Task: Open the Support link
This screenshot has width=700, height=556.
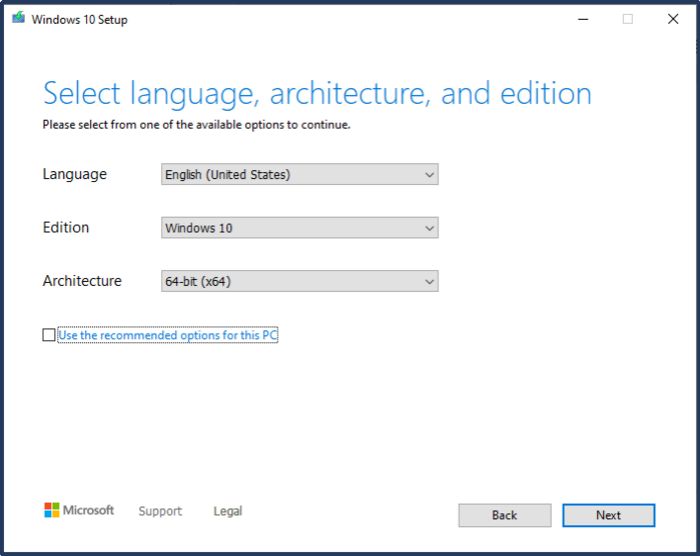Action: click(x=160, y=511)
